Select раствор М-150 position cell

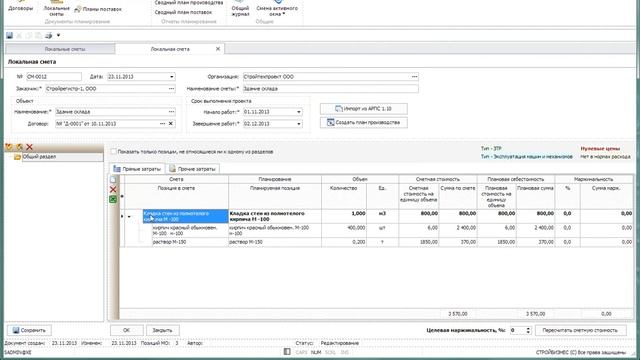[190, 242]
